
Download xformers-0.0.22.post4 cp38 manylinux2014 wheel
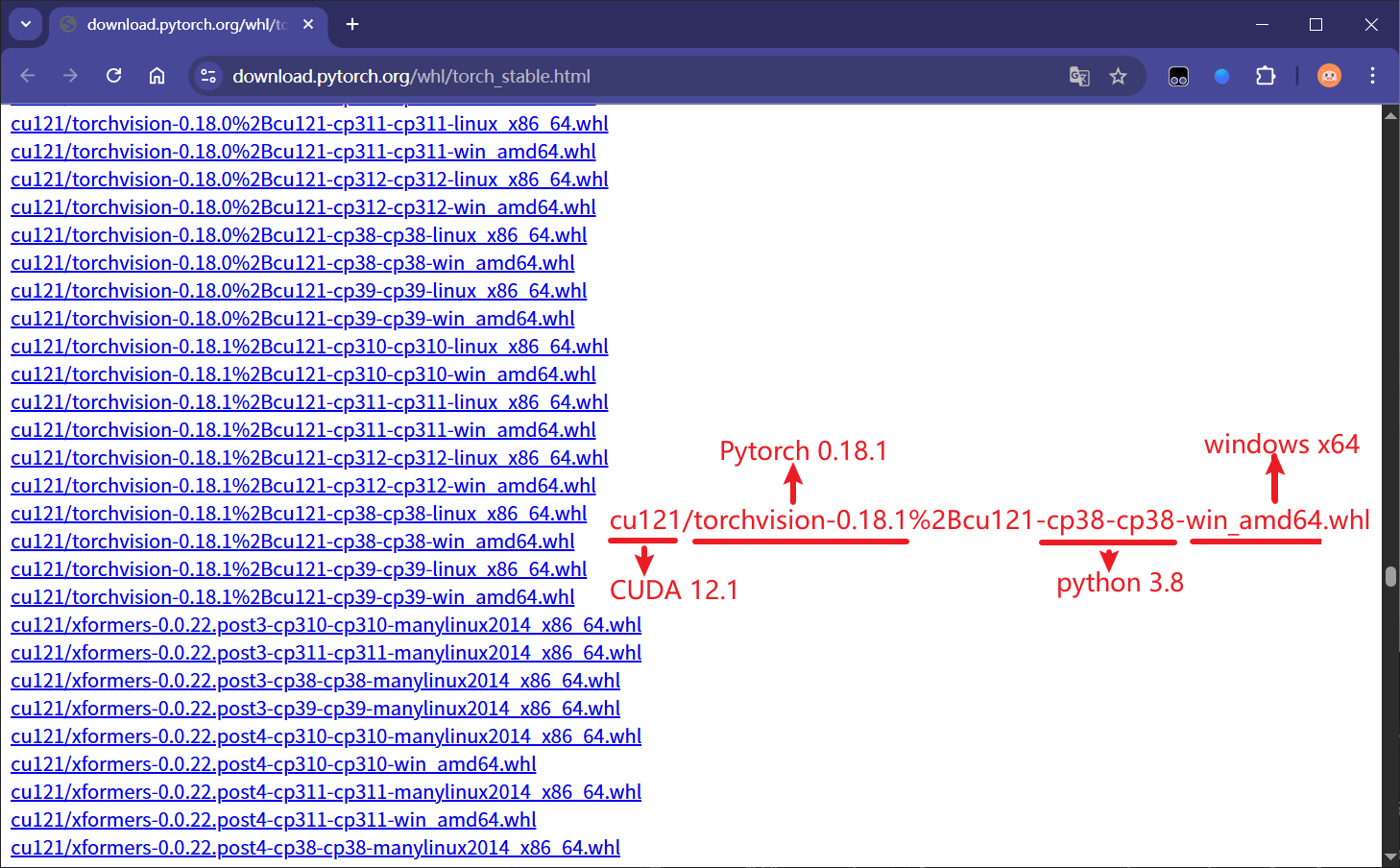(316, 848)
